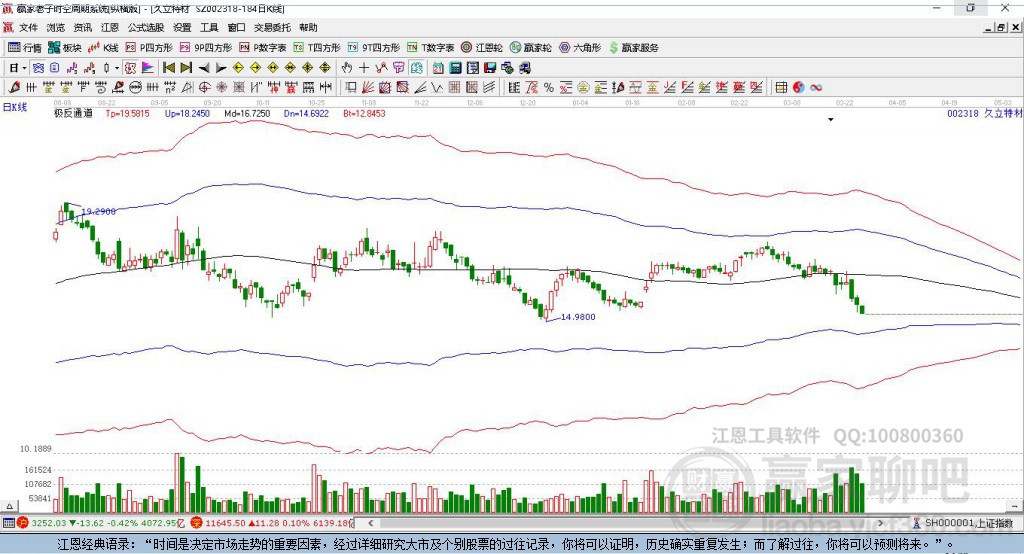This screenshot has height=554, width=1024.
Task: Open the 公式选股 menu
Action: (146, 27)
